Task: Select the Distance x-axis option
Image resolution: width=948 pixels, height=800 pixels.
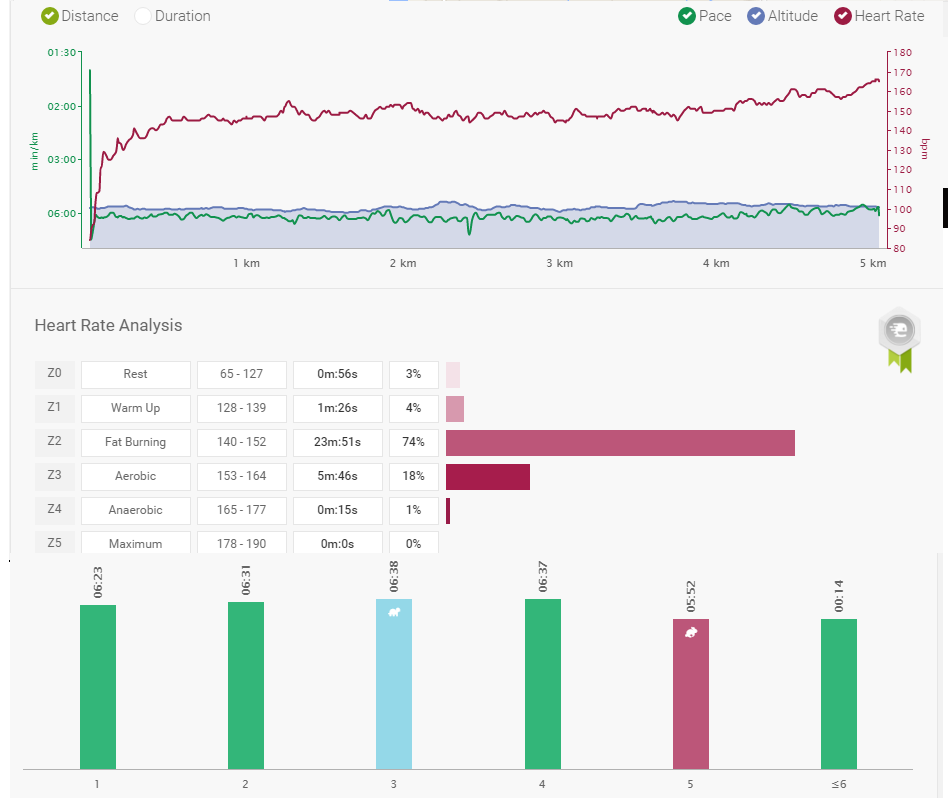Action: coord(50,16)
